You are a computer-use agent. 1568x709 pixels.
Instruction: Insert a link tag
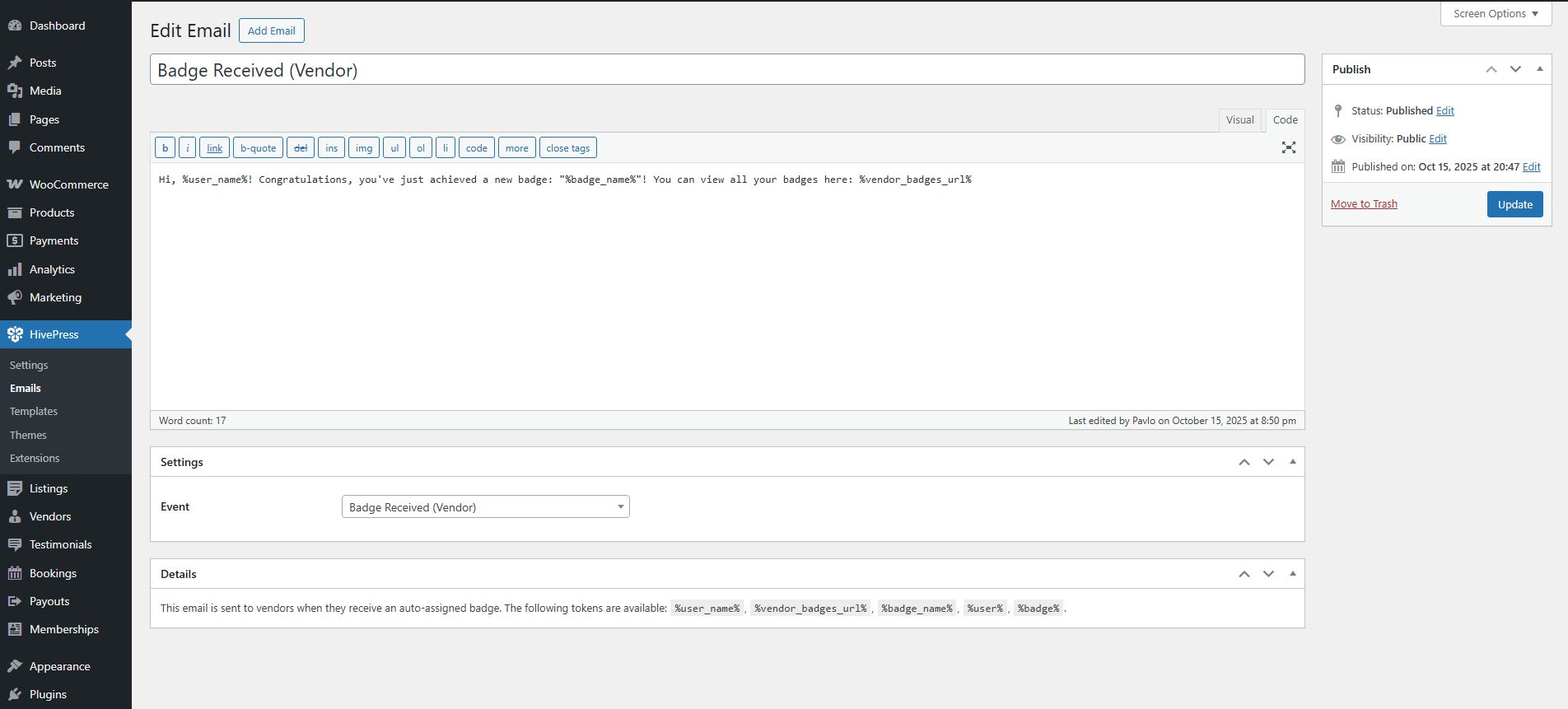click(214, 148)
